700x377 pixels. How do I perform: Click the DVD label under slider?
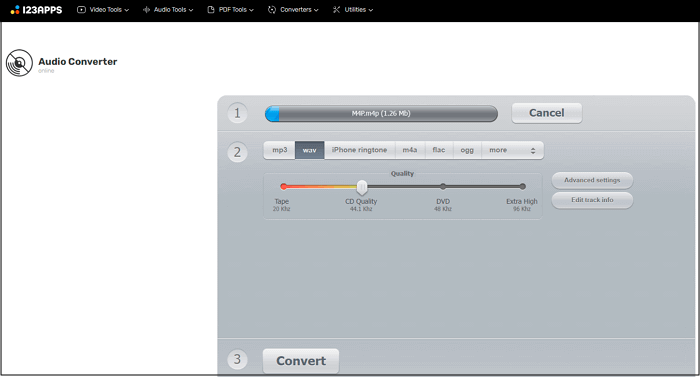pyautogui.click(x=443, y=201)
